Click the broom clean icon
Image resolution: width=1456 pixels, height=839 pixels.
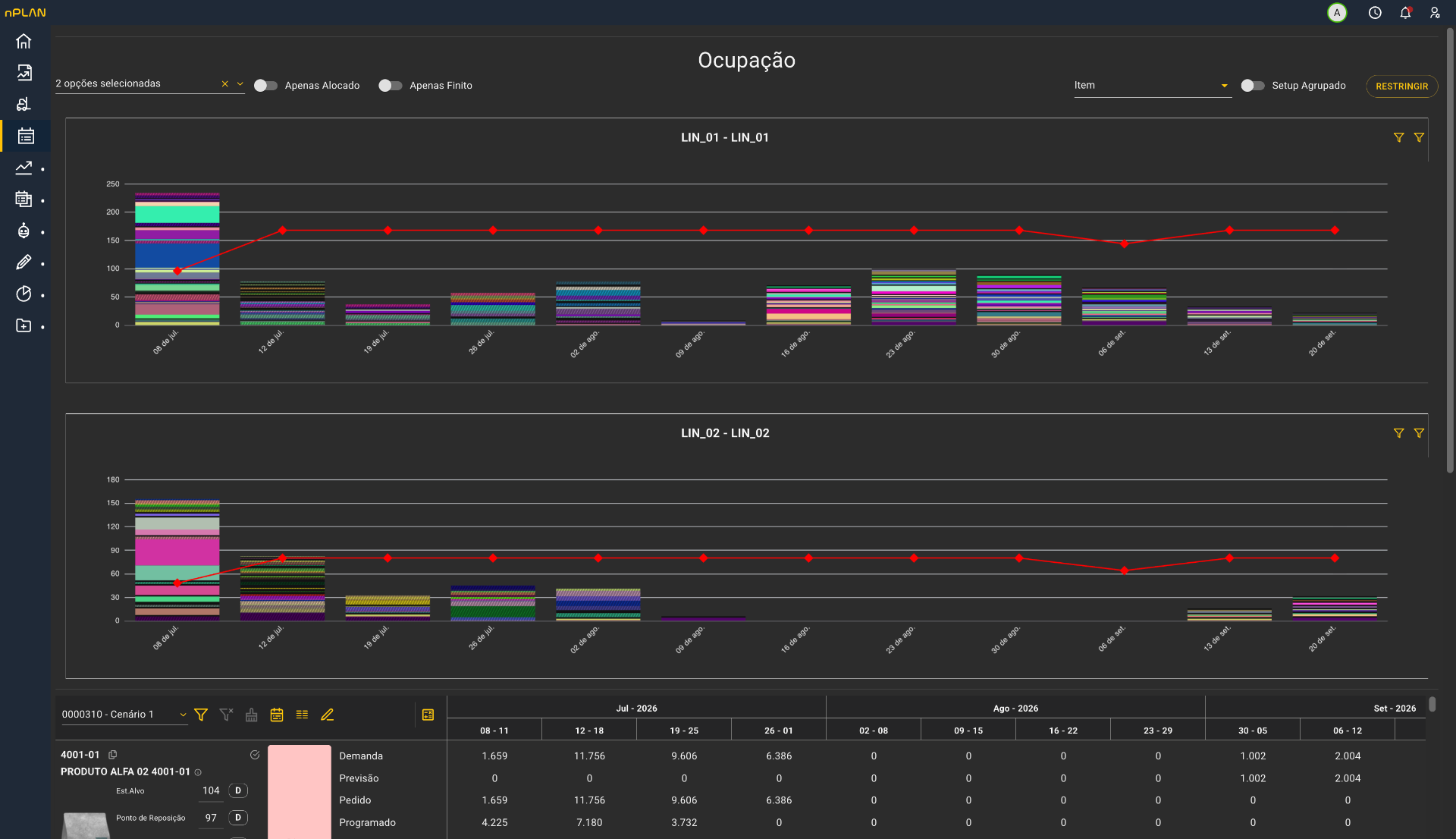click(252, 715)
